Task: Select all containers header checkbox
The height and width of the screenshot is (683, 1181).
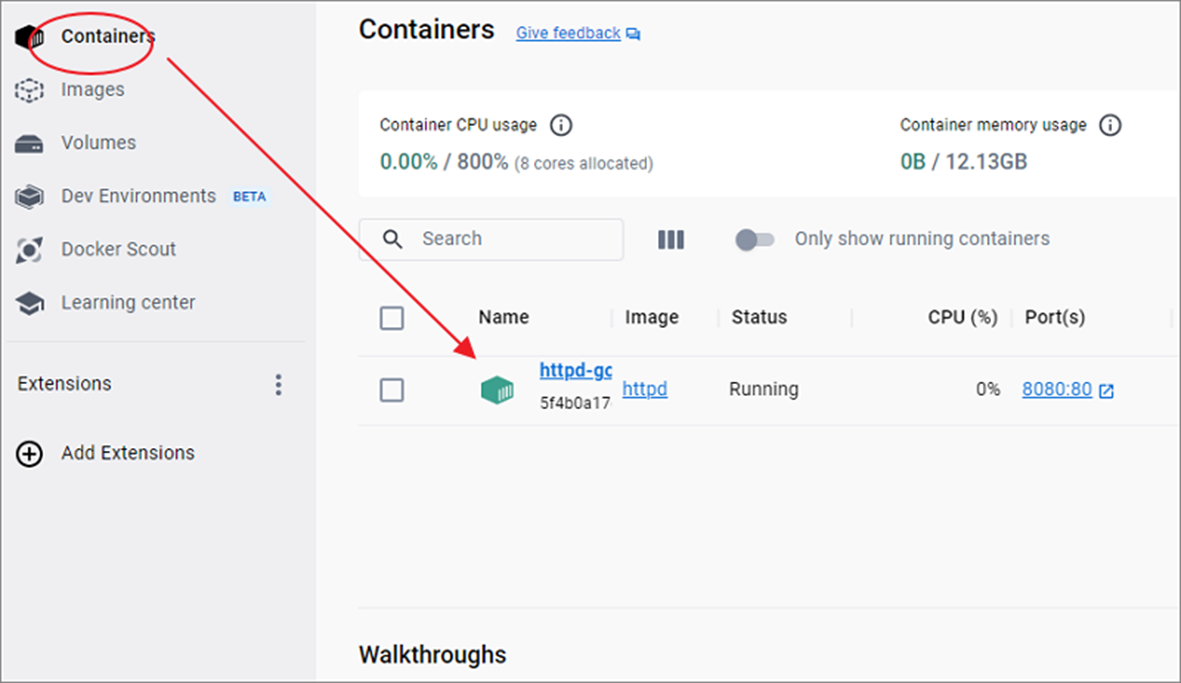Action: (x=392, y=318)
